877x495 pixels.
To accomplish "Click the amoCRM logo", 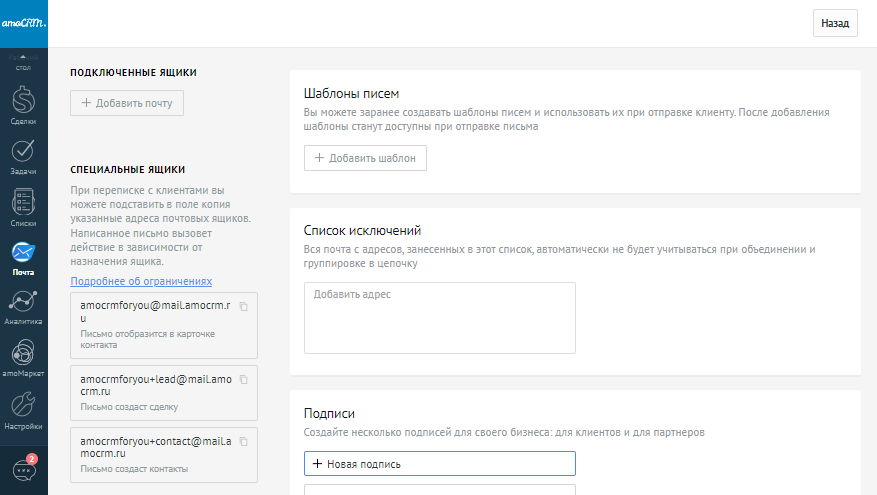I will coord(23,22).
